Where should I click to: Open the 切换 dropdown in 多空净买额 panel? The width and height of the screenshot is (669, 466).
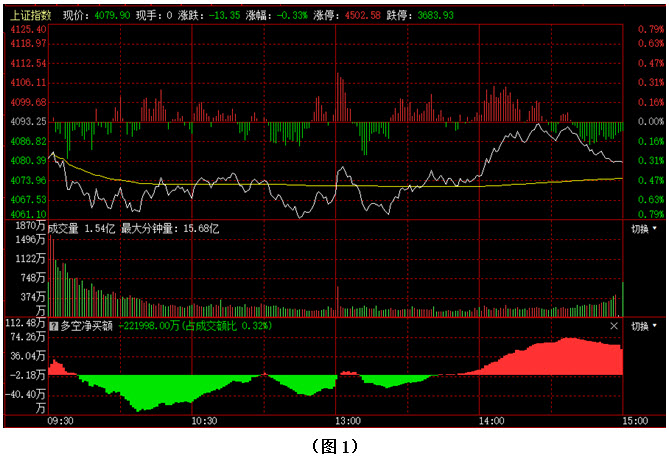click(x=644, y=326)
